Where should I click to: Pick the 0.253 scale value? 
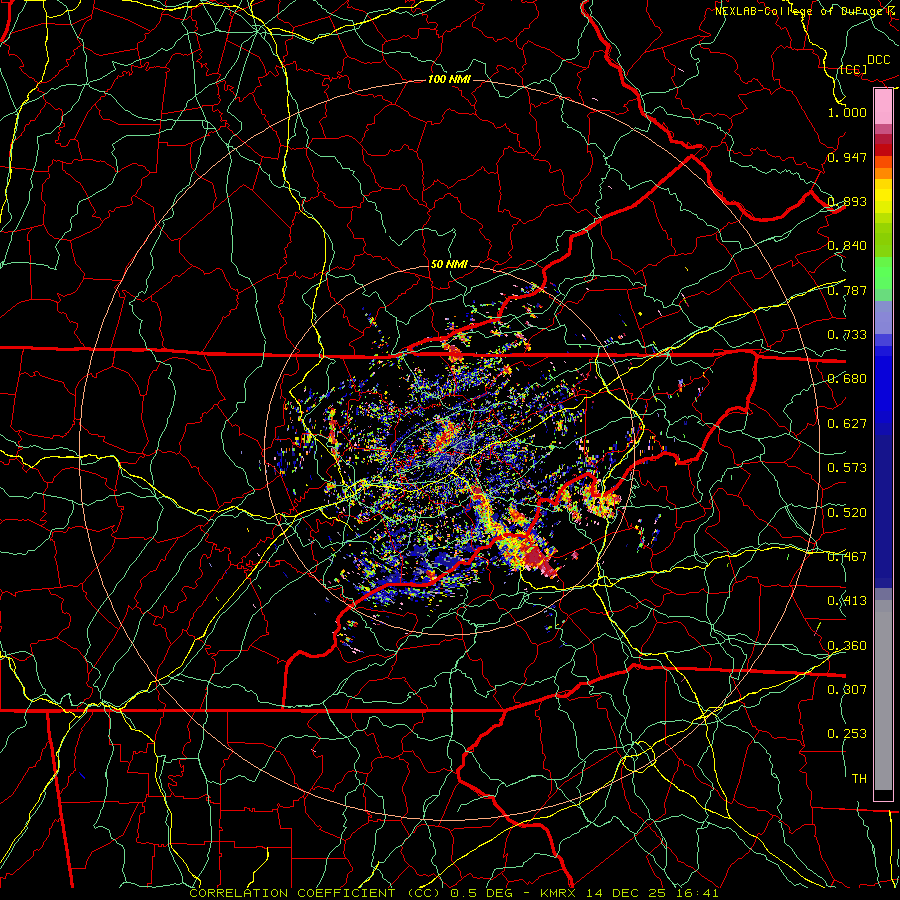[847, 734]
